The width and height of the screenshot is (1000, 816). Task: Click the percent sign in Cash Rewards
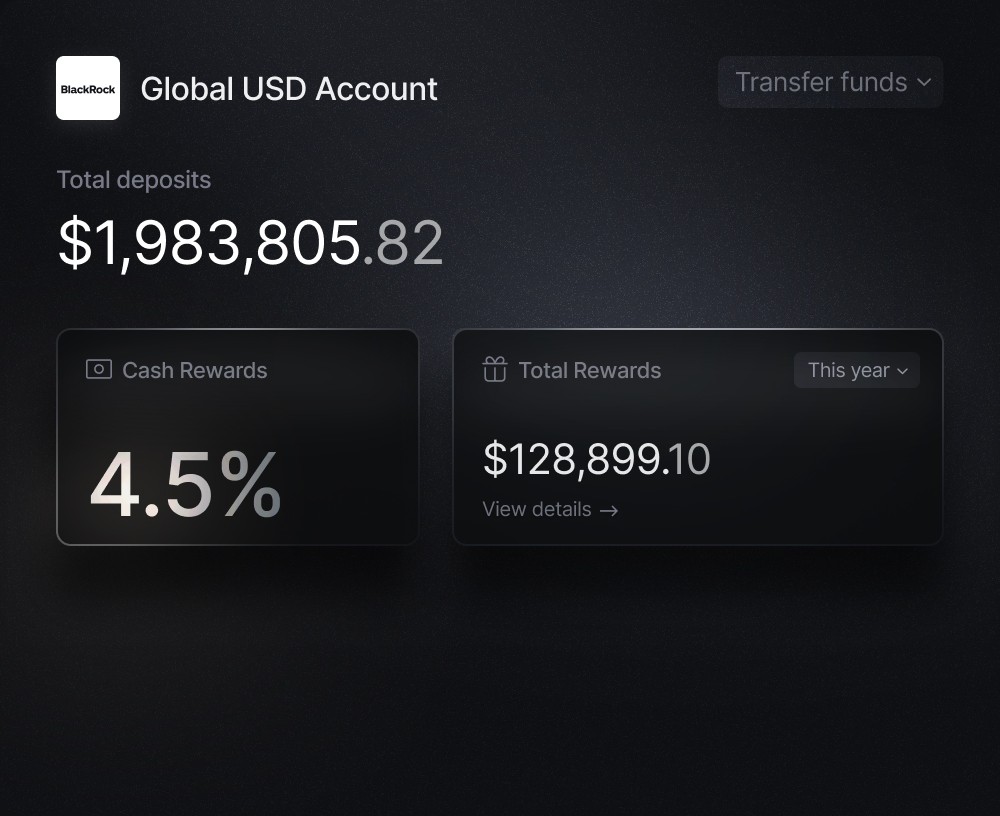[x=250, y=487]
